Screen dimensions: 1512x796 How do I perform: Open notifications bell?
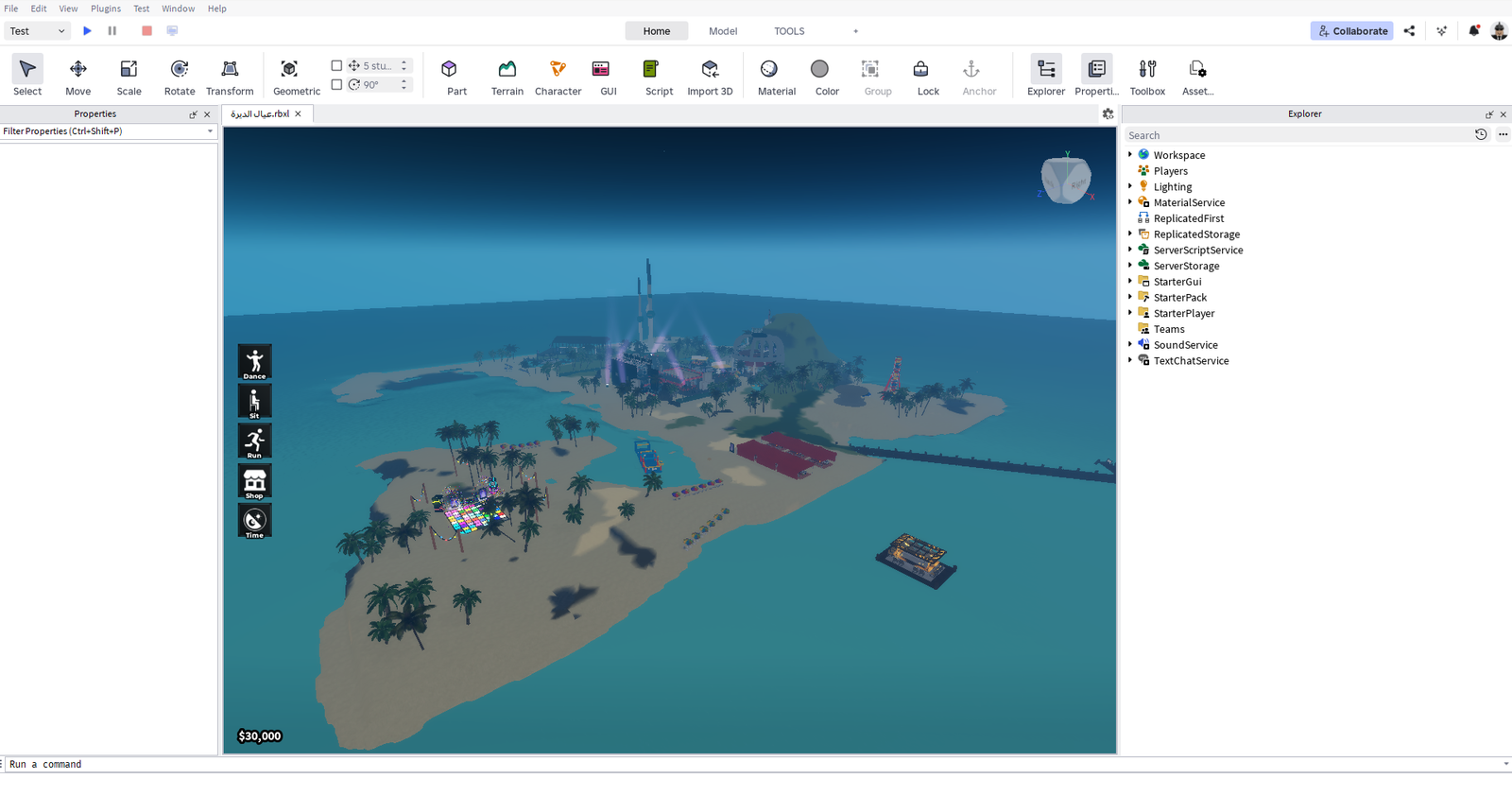click(x=1473, y=31)
